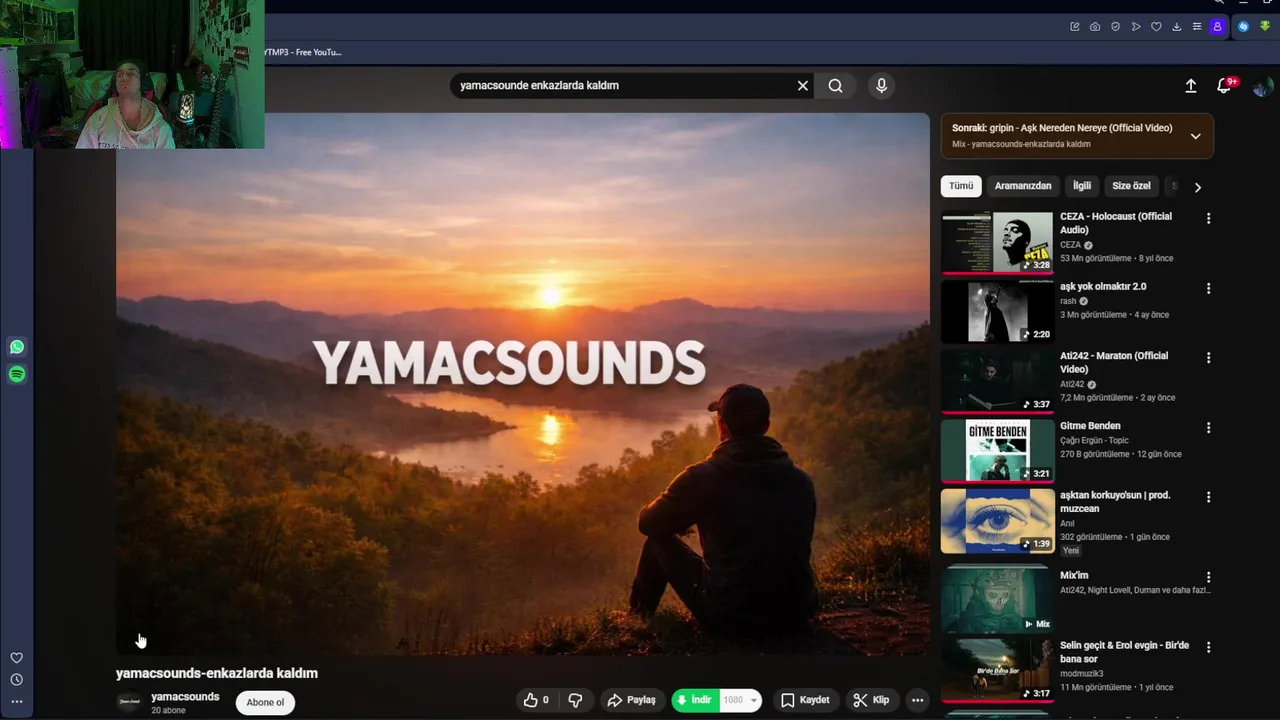Open Ati242 - Maraton video thumbnail
The height and width of the screenshot is (720, 1280).
click(997, 381)
